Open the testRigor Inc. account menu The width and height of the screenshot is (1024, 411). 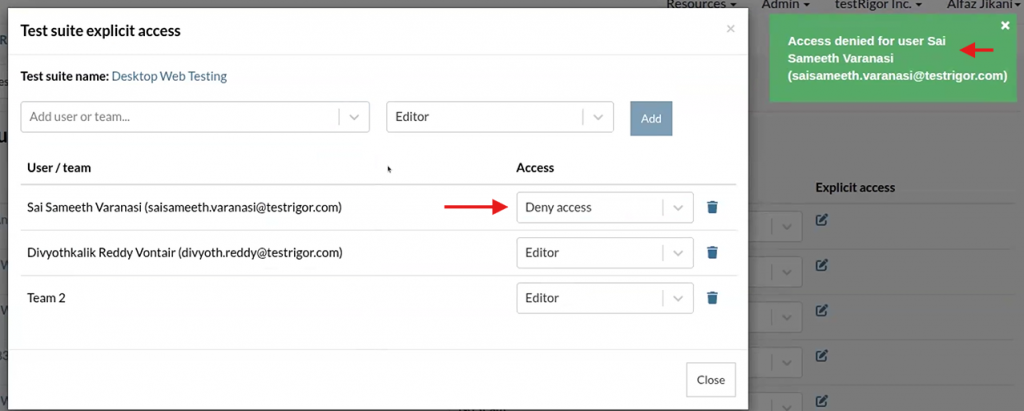(873, 5)
